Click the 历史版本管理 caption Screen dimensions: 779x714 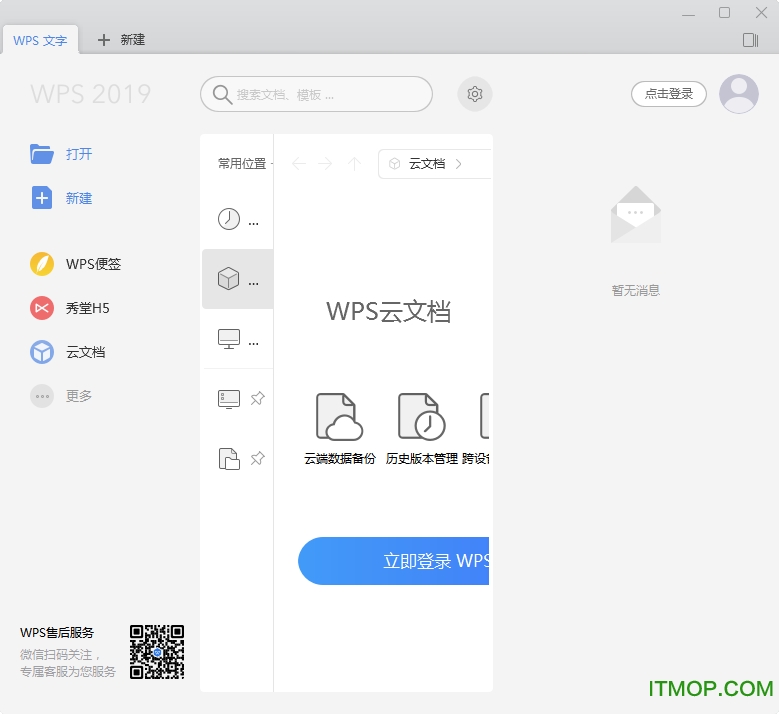[421, 459]
